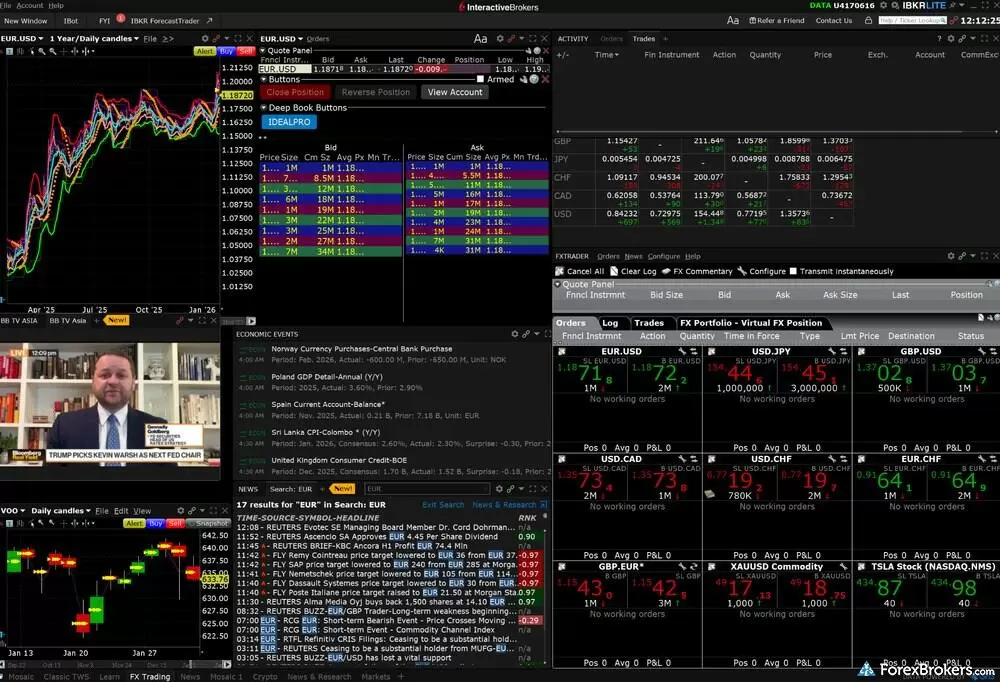Screen dimensions: 1000x682
Task: Click the USD.JPY ask price 154 45
Action: [814, 374]
